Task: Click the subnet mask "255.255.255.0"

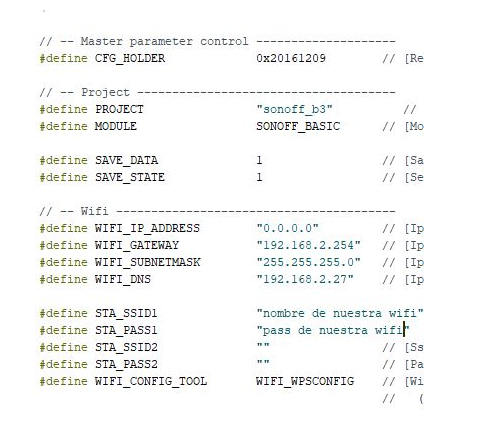Action: pos(309,262)
